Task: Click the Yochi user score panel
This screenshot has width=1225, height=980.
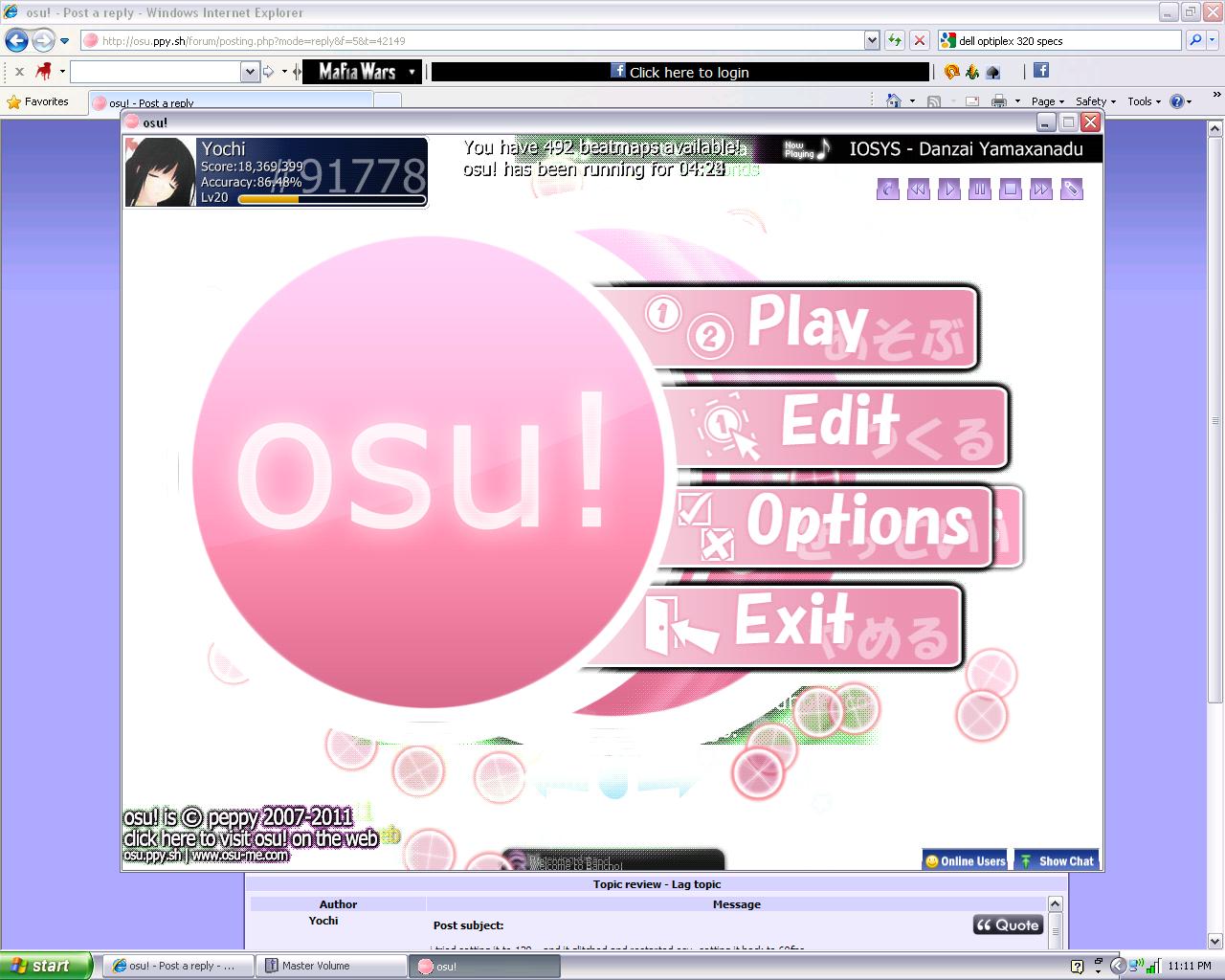Action: point(277,172)
